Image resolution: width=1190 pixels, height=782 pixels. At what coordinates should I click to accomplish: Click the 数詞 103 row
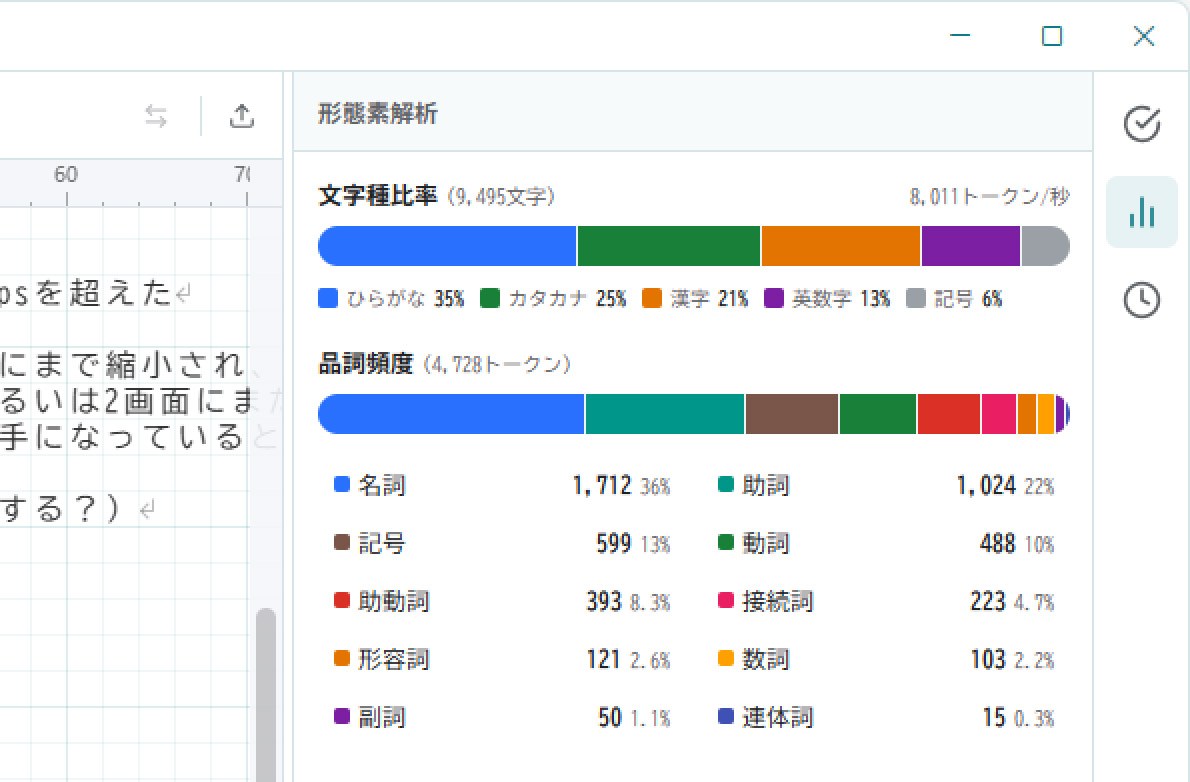tap(886, 659)
